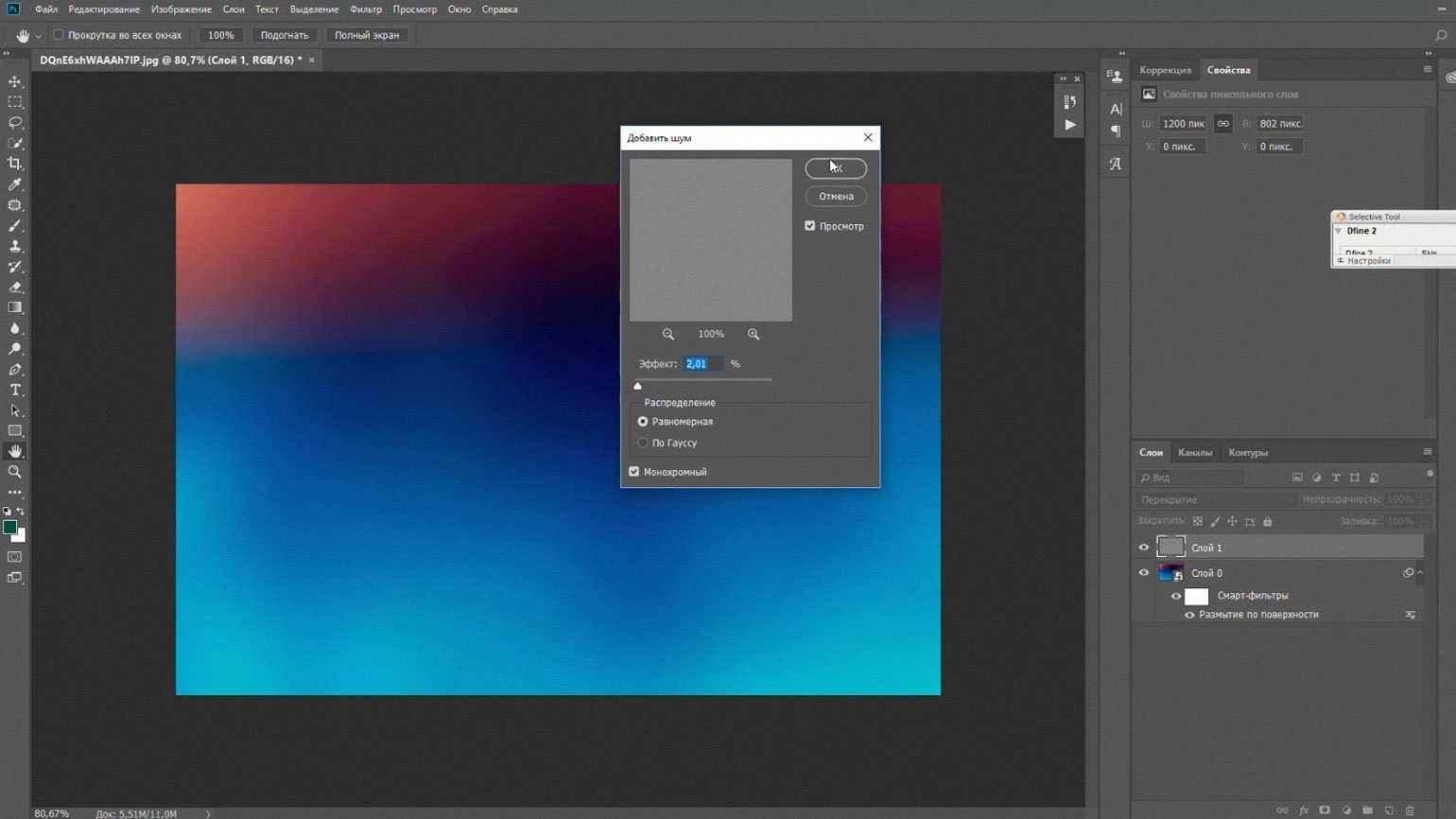Select the Gradient tool
The image size is (1456, 819).
pyautogui.click(x=15, y=308)
